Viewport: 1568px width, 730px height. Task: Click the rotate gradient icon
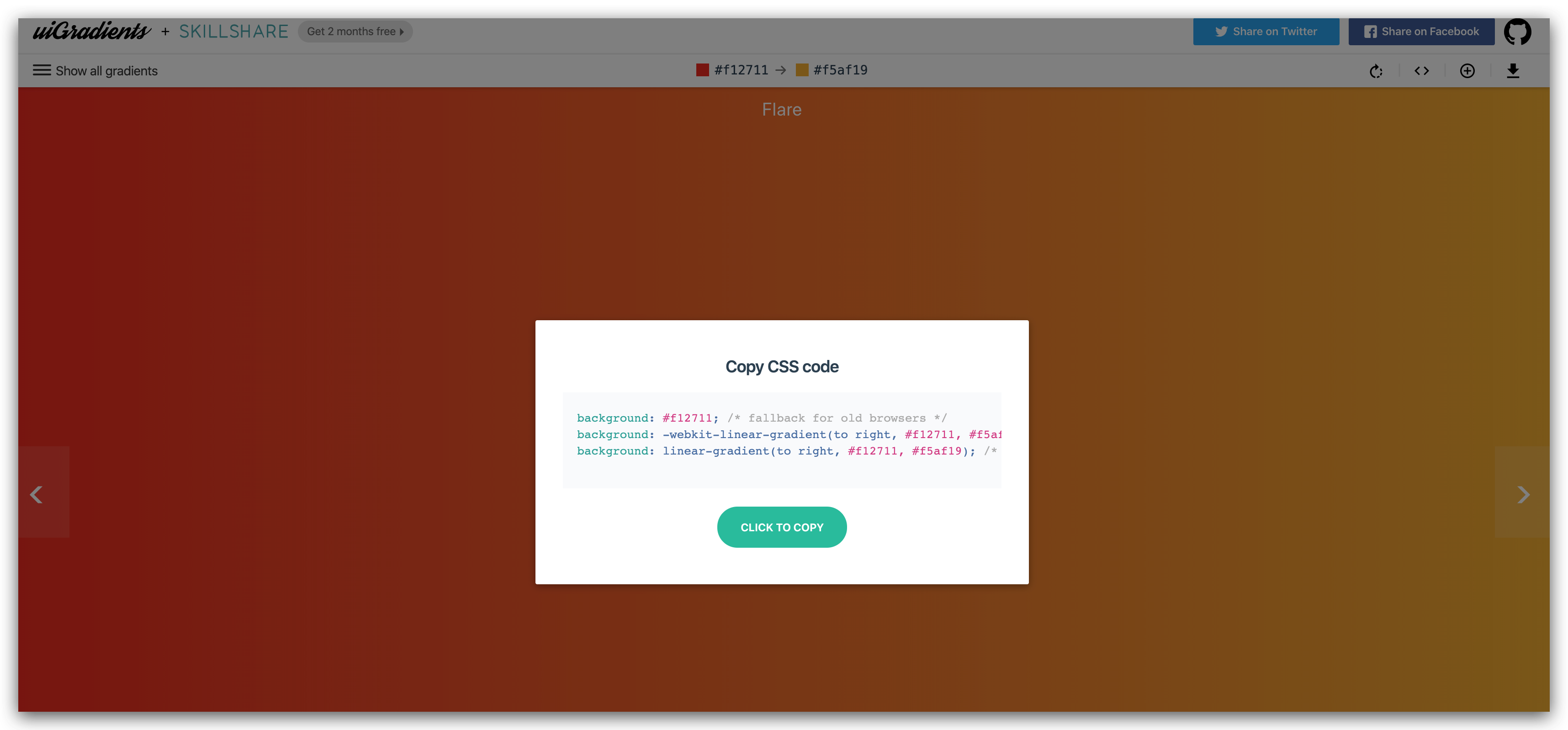pyautogui.click(x=1376, y=71)
